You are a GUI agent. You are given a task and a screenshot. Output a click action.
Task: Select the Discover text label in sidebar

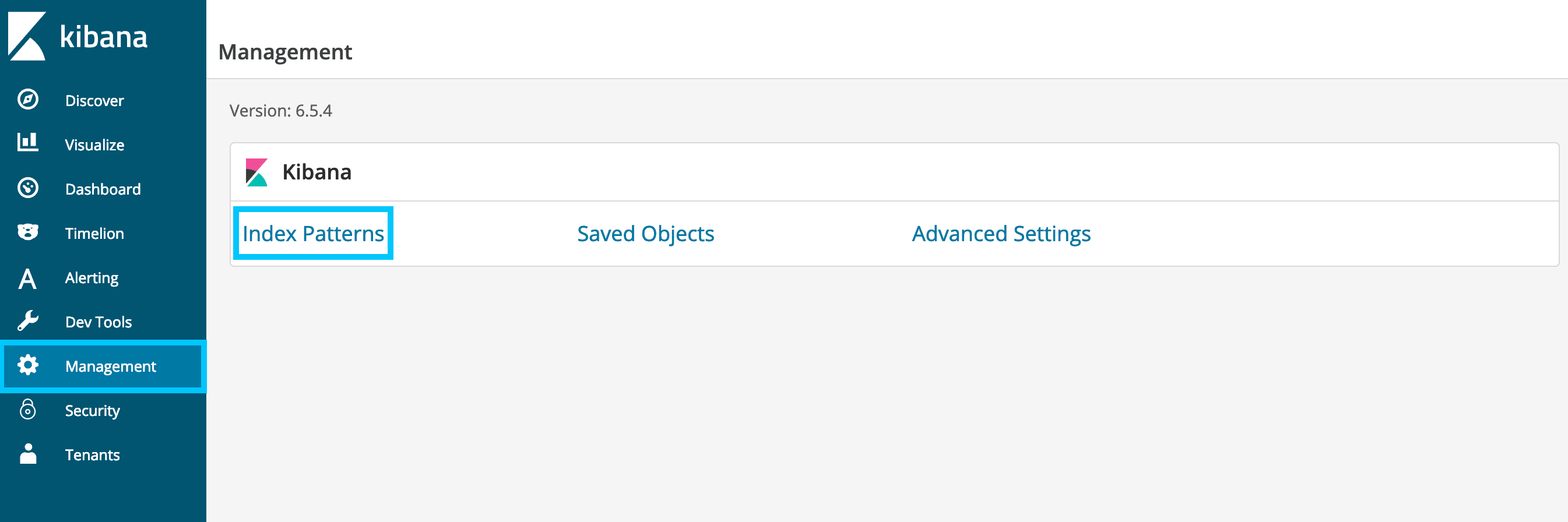pyautogui.click(x=94, y=101)
